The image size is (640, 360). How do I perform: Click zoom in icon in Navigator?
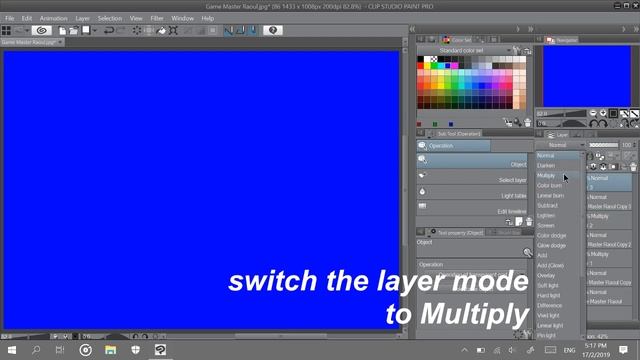click(603, 113)
